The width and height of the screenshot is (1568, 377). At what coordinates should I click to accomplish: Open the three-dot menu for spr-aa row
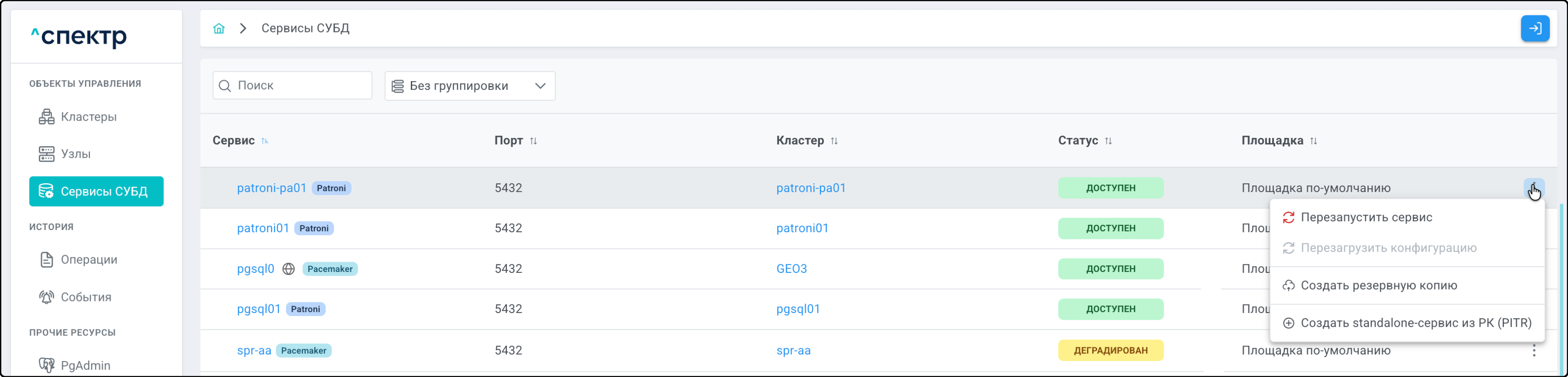point(1533,351)
